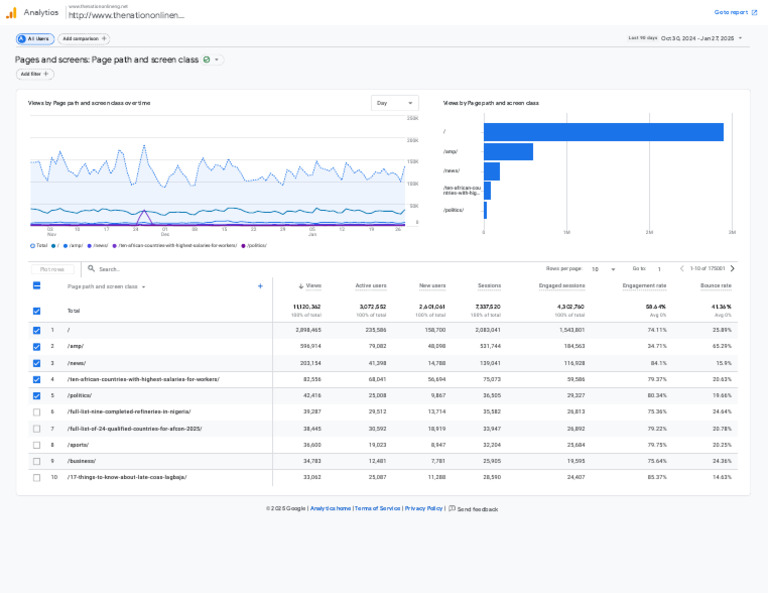
Task: Open the 'Go to report' external link
Action: 735,12
